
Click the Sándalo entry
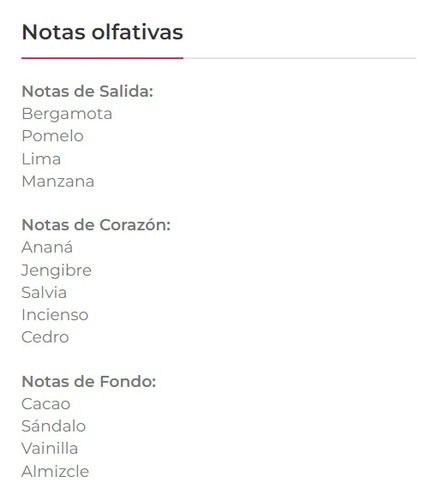pos(53,426)
